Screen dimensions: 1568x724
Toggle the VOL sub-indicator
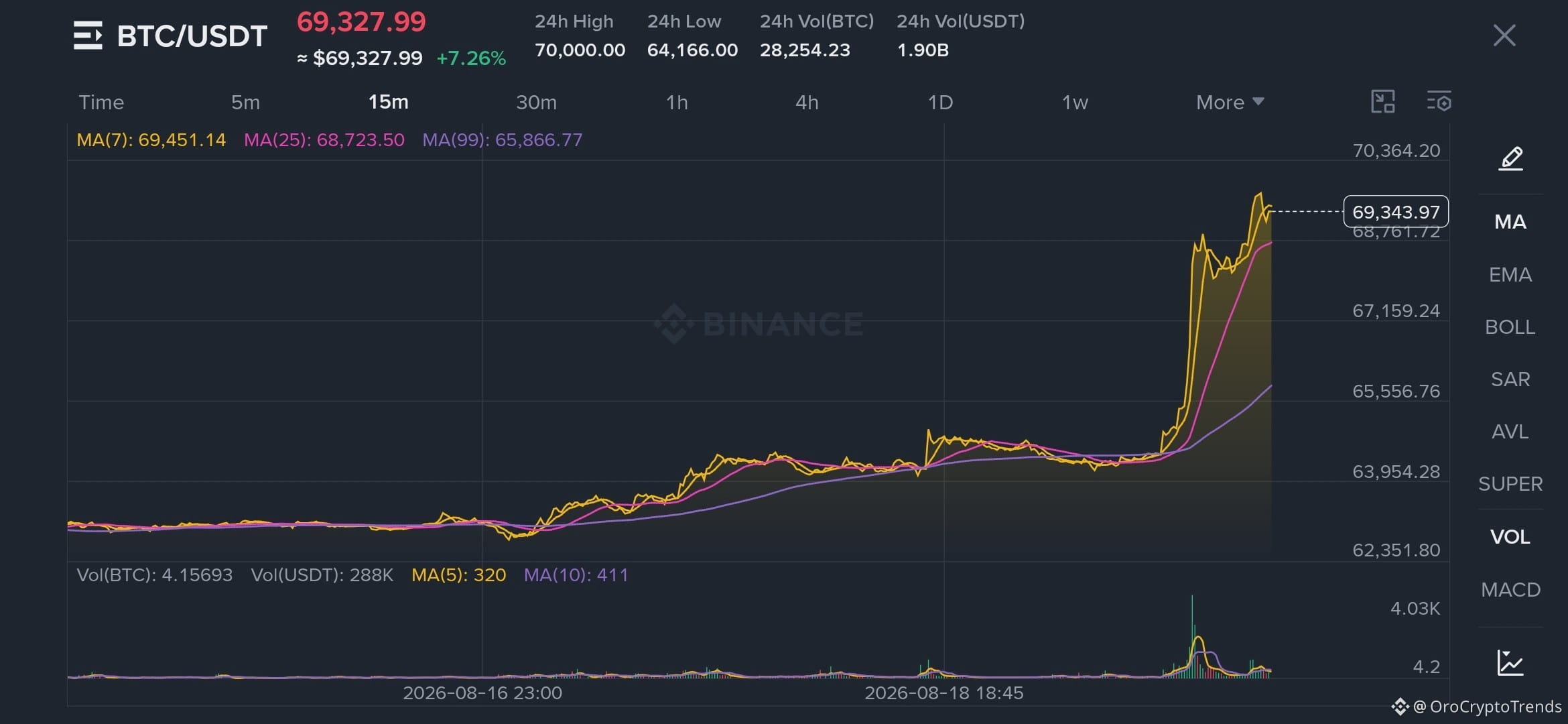(x=1510, y=537)
